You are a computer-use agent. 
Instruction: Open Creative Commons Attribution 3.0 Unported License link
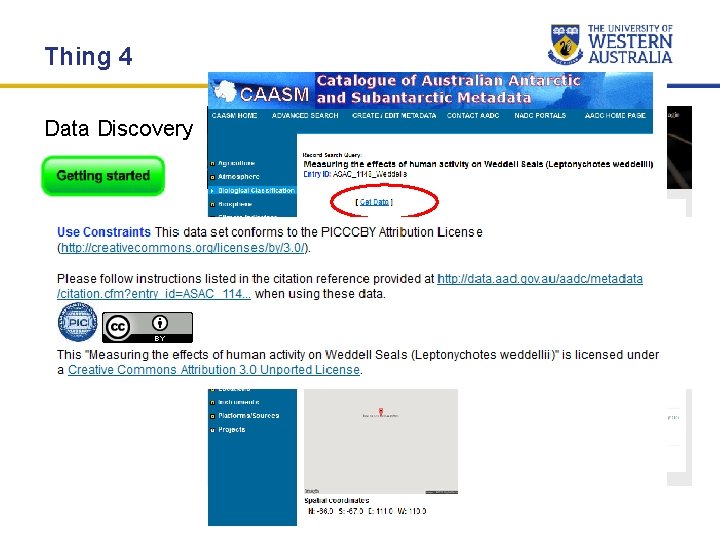point(214,370)
